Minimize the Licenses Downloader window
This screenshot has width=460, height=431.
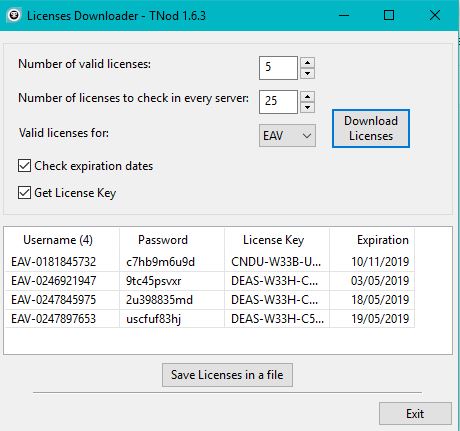click(344, 15)
